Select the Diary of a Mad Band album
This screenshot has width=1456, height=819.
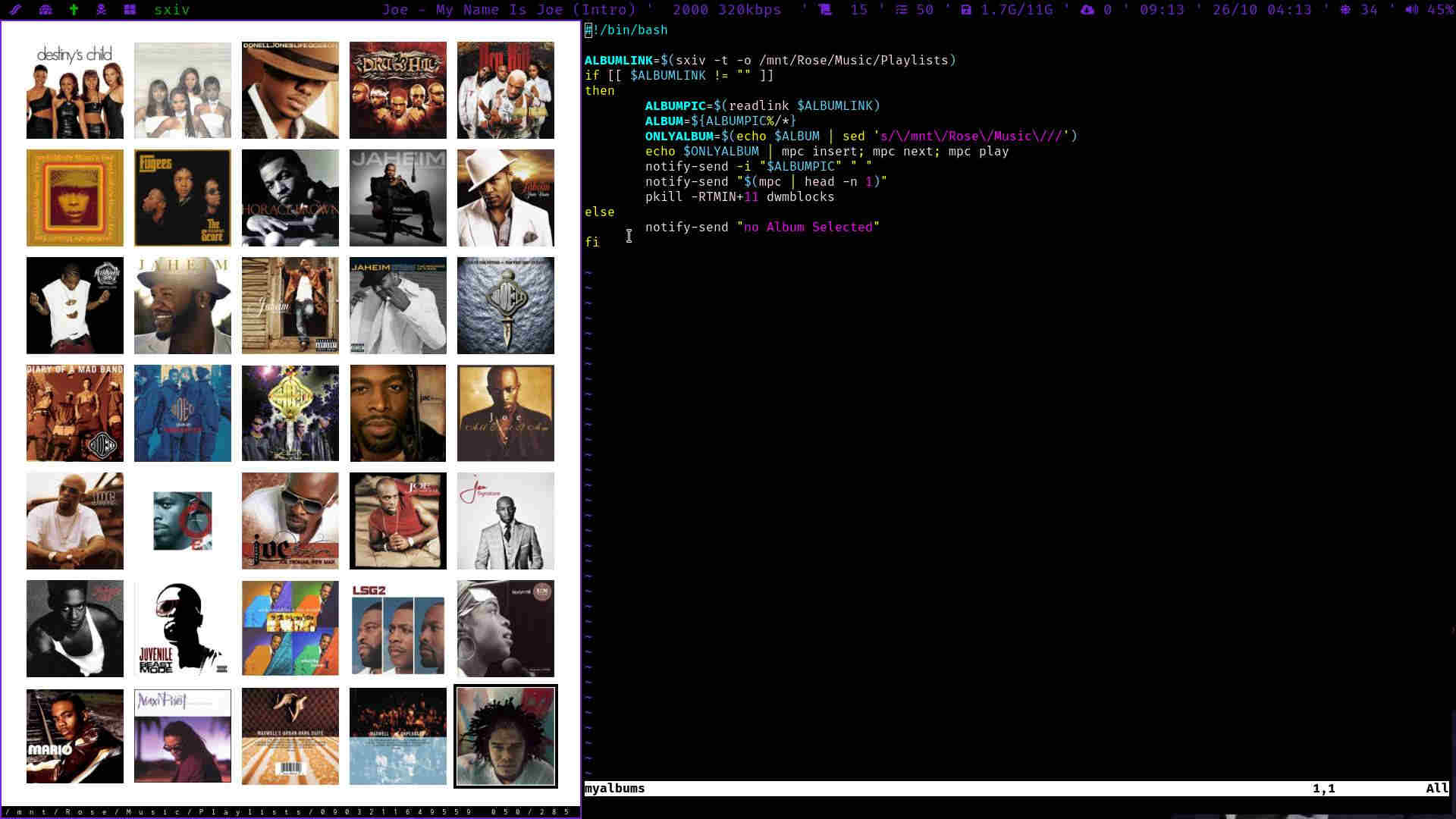[75, 413]
